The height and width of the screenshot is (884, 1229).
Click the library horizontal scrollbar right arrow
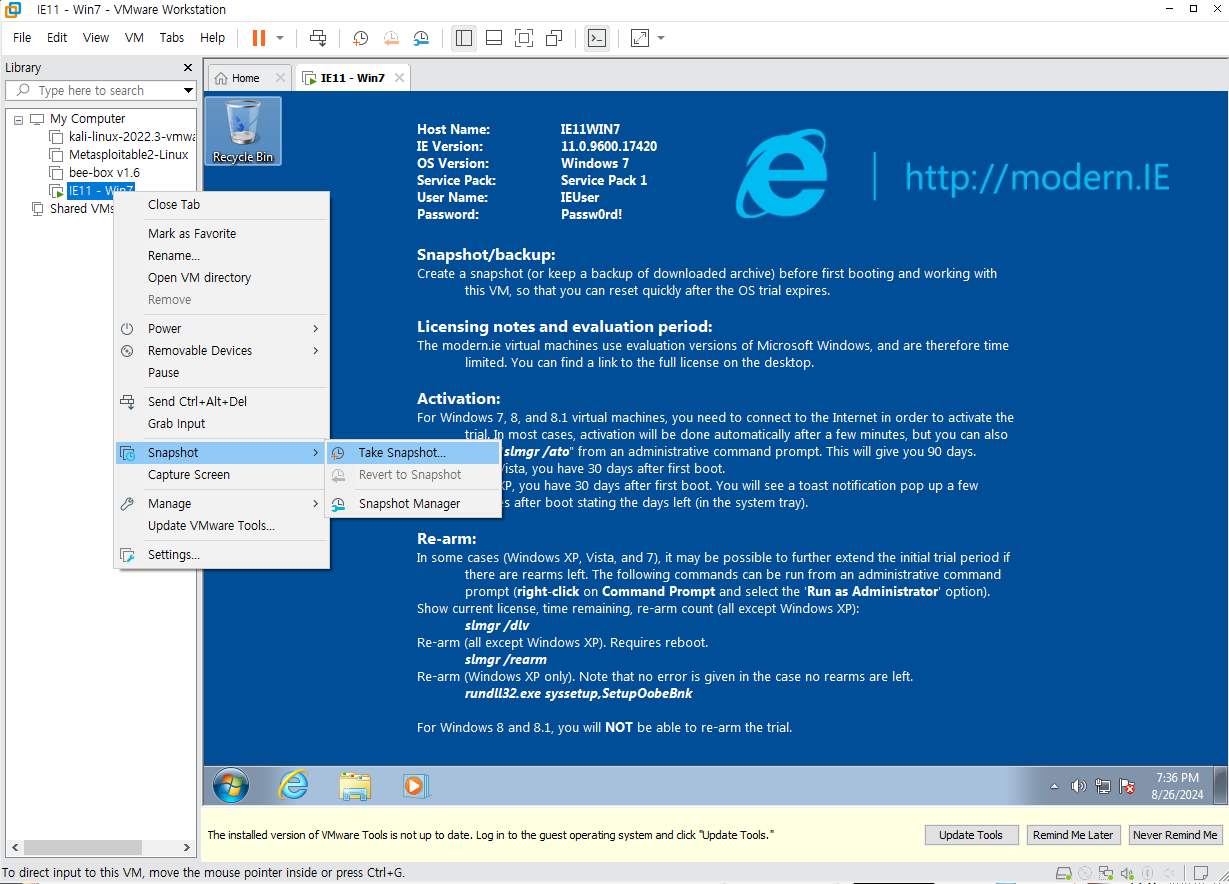(187, 847)
